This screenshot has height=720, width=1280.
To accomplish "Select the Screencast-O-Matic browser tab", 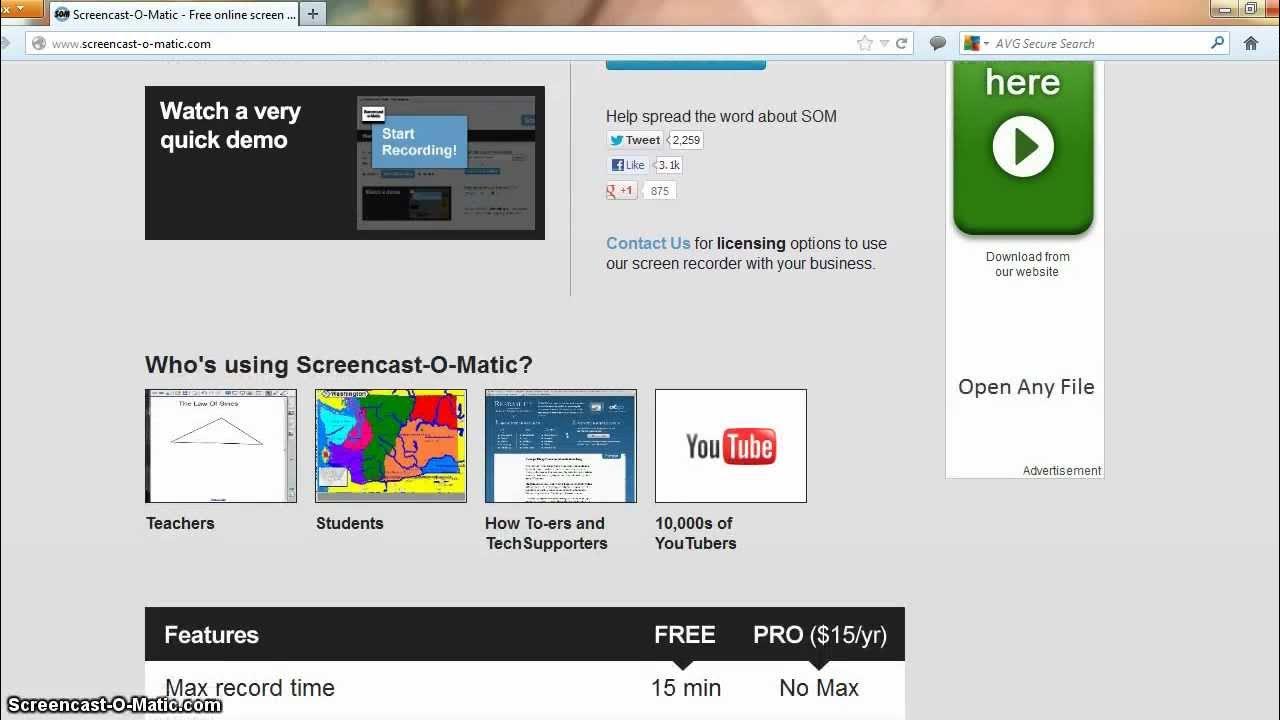I will [x=174, y=14].
